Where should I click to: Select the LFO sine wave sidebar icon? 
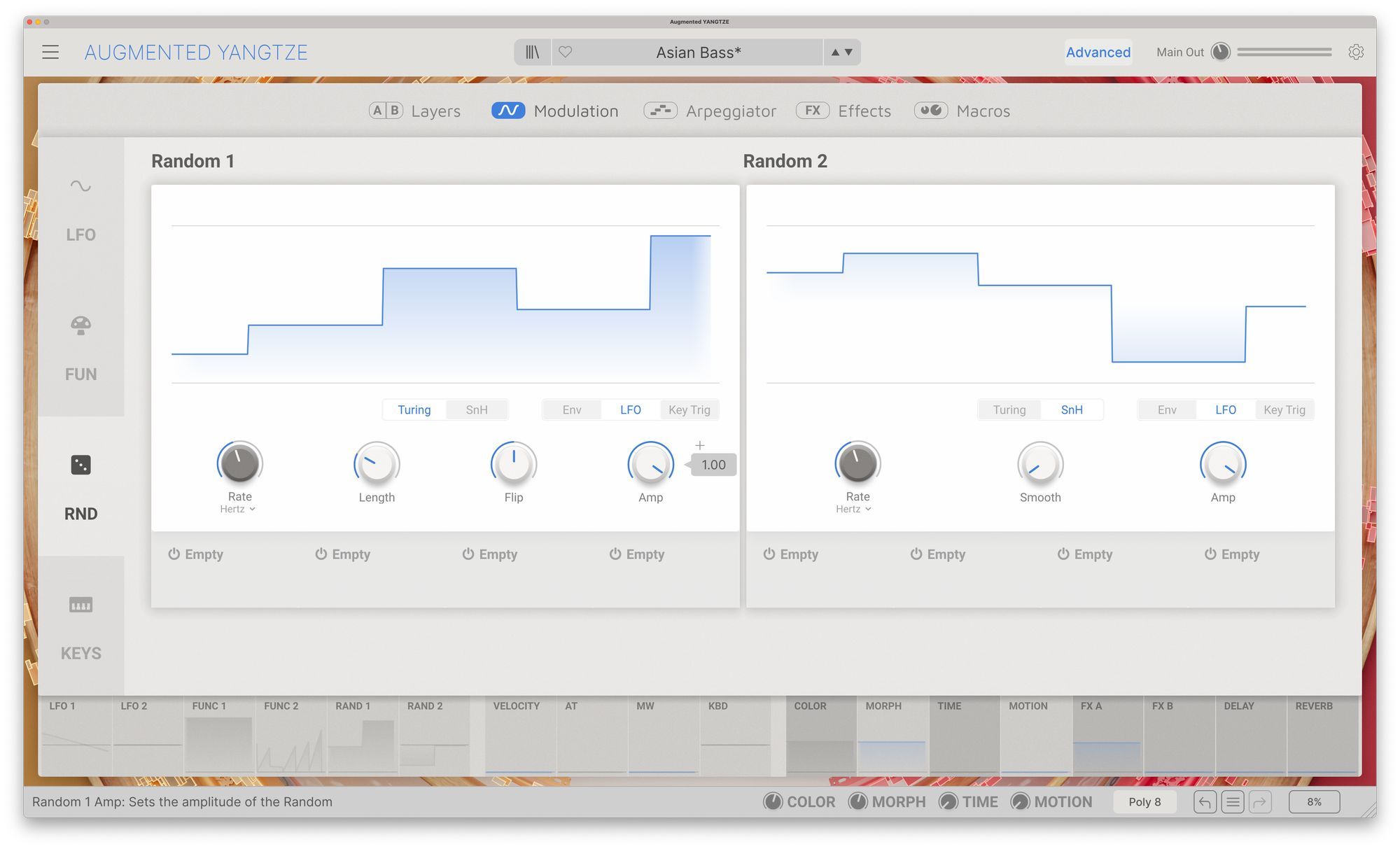[x=80, y=186]
